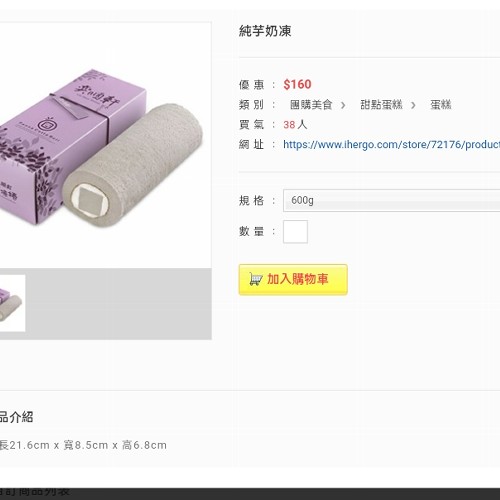Viewport: 500px width, 500px height.
Task: Click the main taro roll cake image
Action: [x=133, y=167]
